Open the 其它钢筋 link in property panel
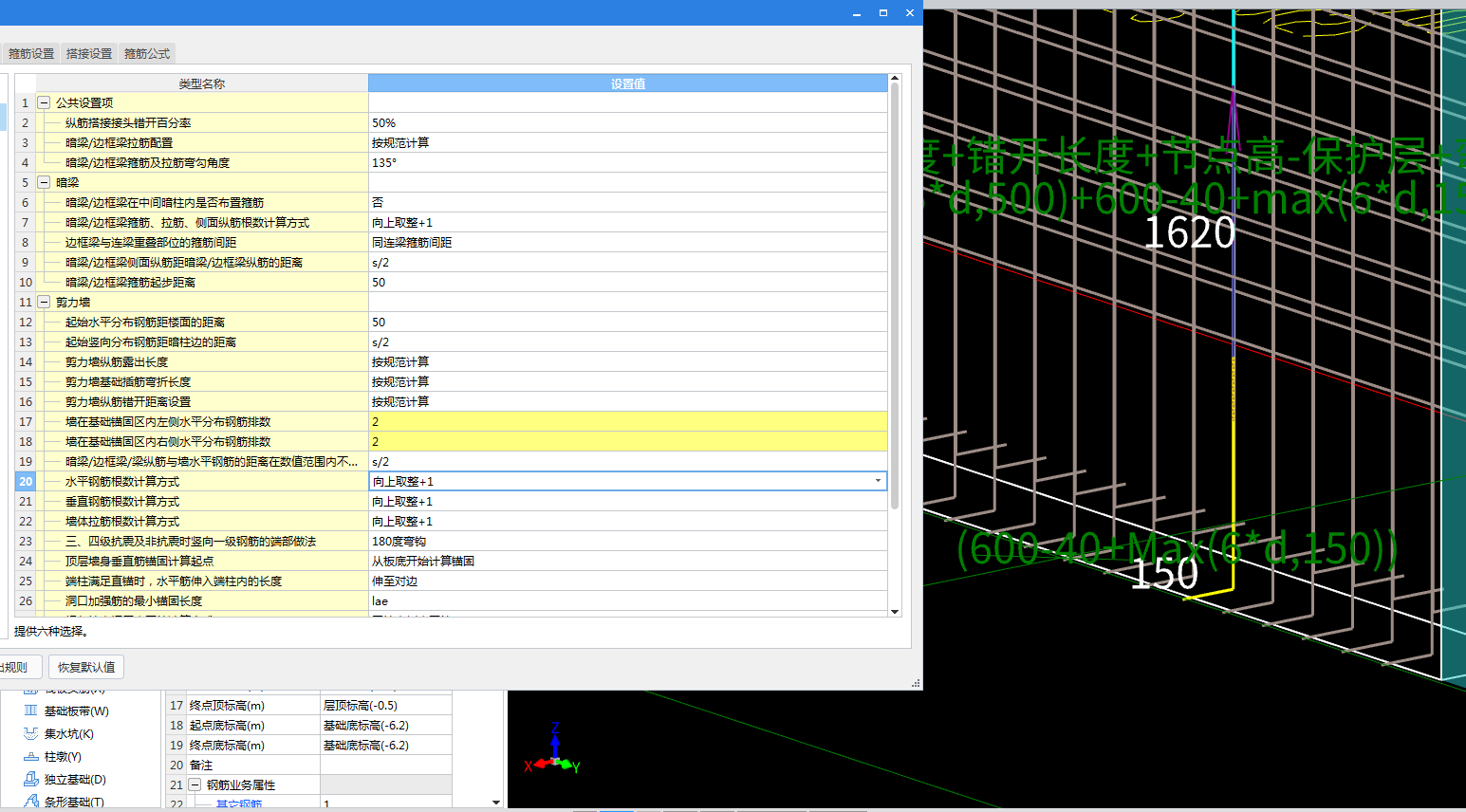This screenshot has height=812, width=1466. coord(238,804)
